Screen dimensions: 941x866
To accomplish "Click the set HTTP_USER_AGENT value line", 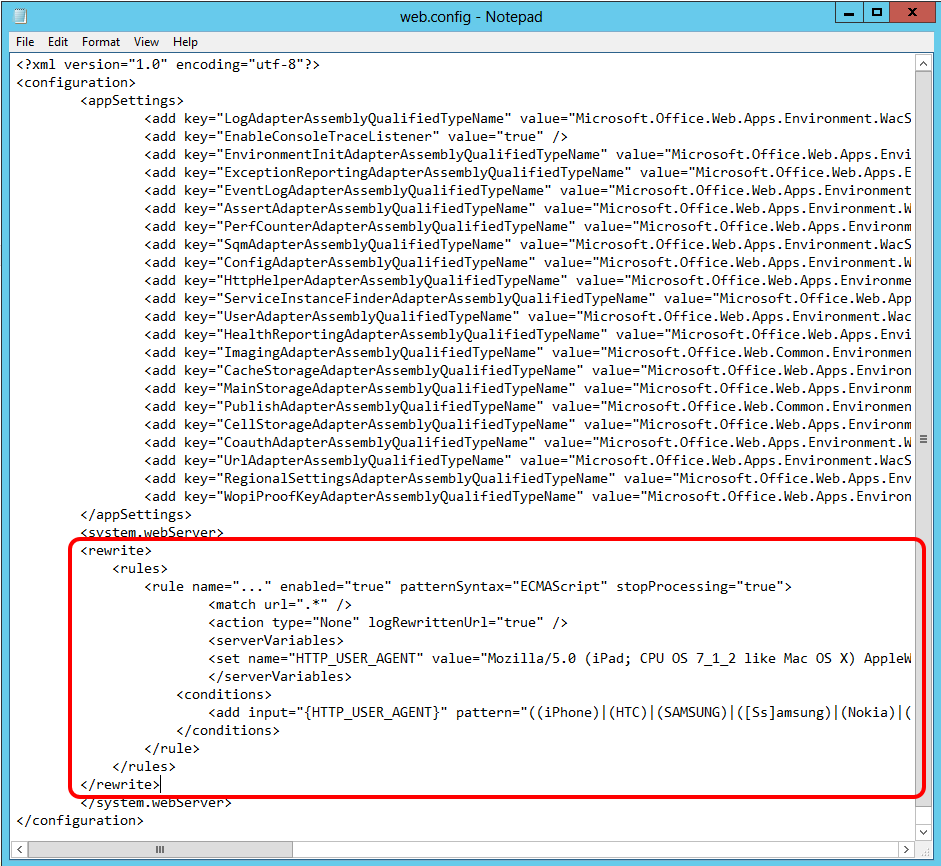I will [x=560, y=658].
